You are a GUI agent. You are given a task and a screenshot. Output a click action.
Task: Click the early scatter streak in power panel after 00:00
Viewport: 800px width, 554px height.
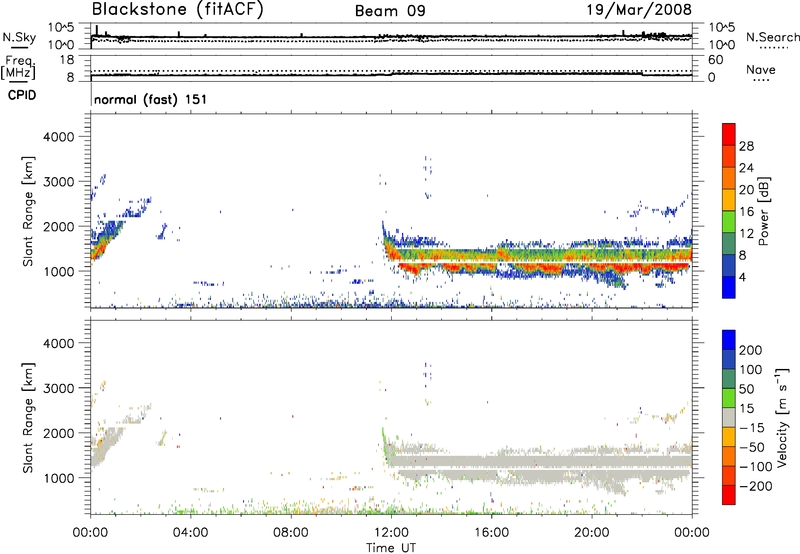(x=105, y=241)
